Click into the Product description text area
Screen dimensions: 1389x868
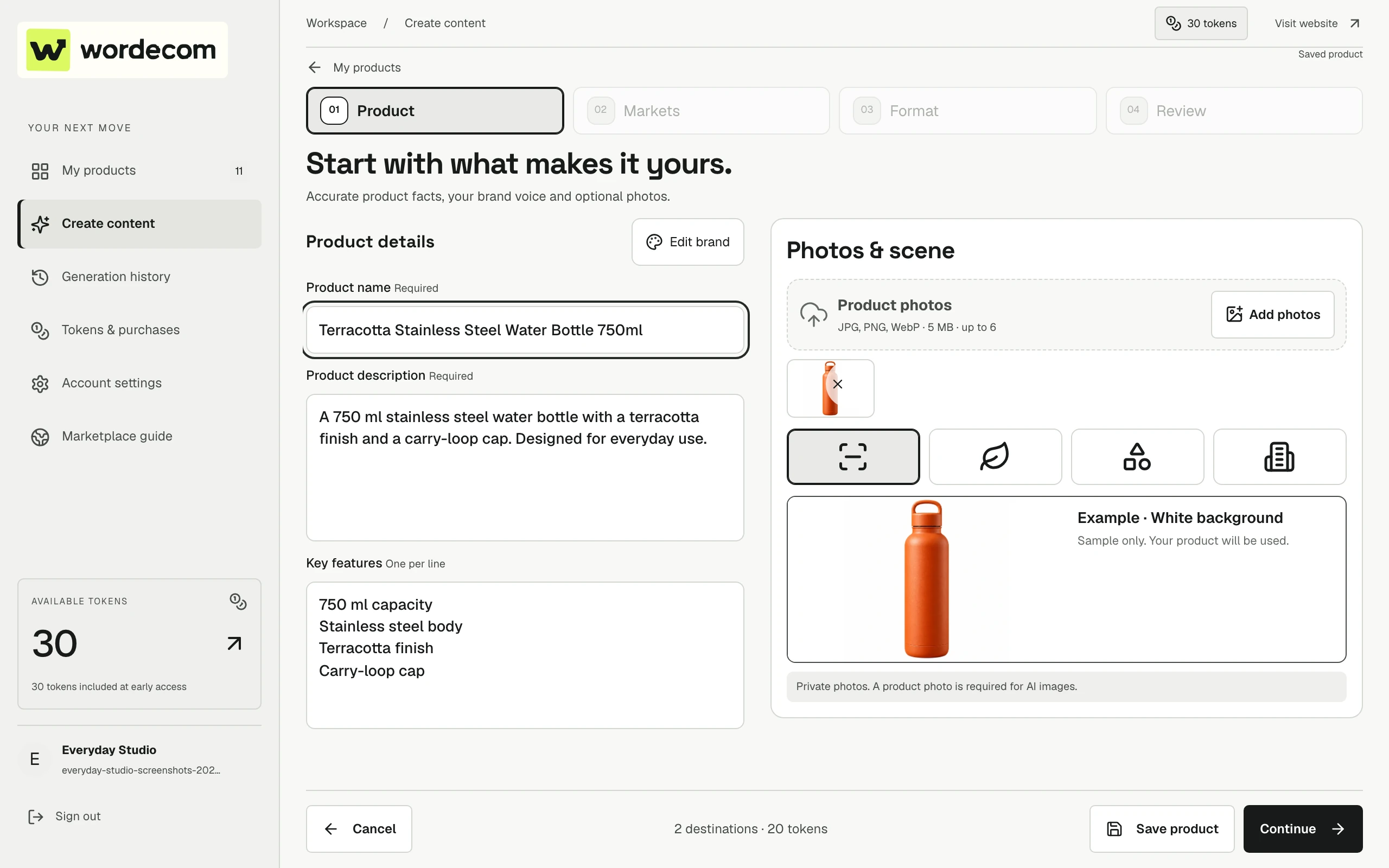(x=525, y=467)
